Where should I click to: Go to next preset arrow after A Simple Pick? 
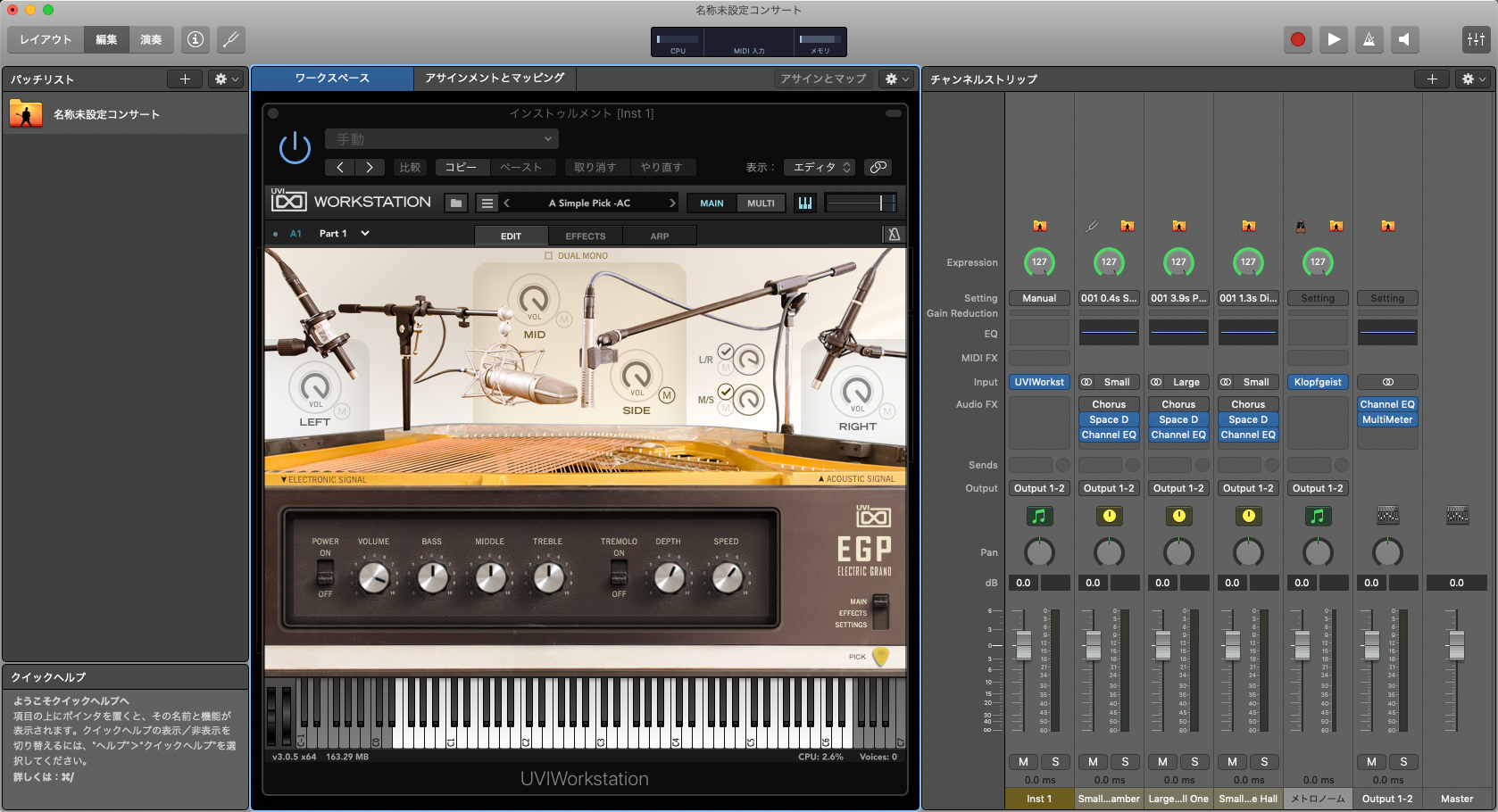pos(672,203)
